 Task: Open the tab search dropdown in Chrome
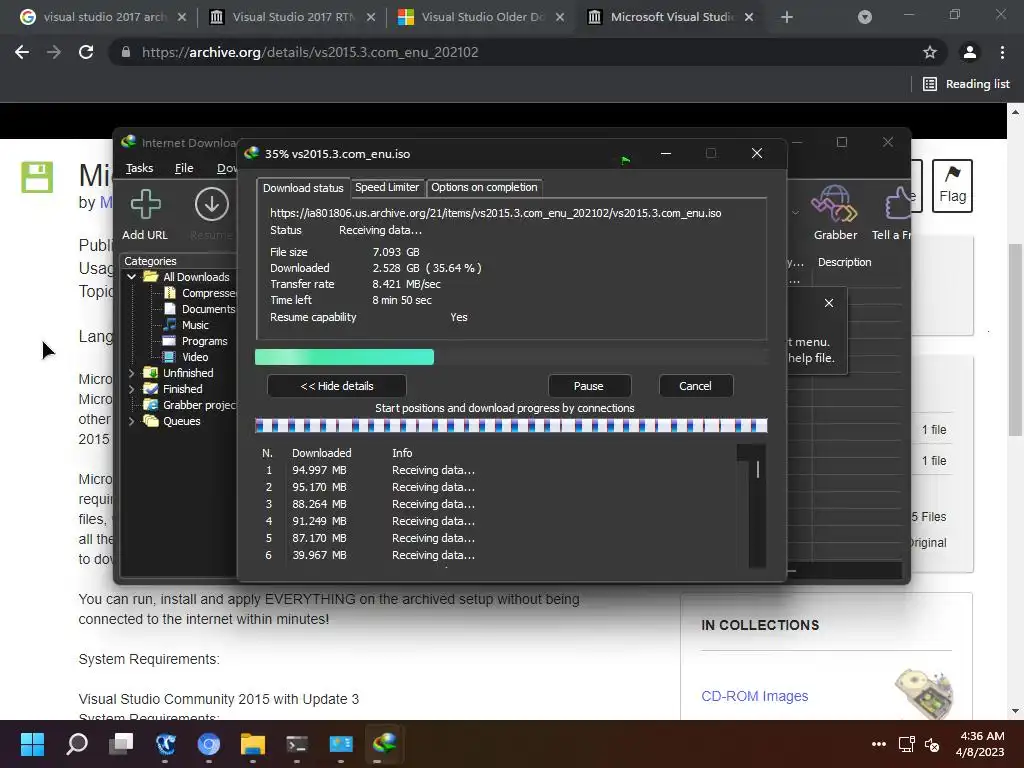click(865, 17)
